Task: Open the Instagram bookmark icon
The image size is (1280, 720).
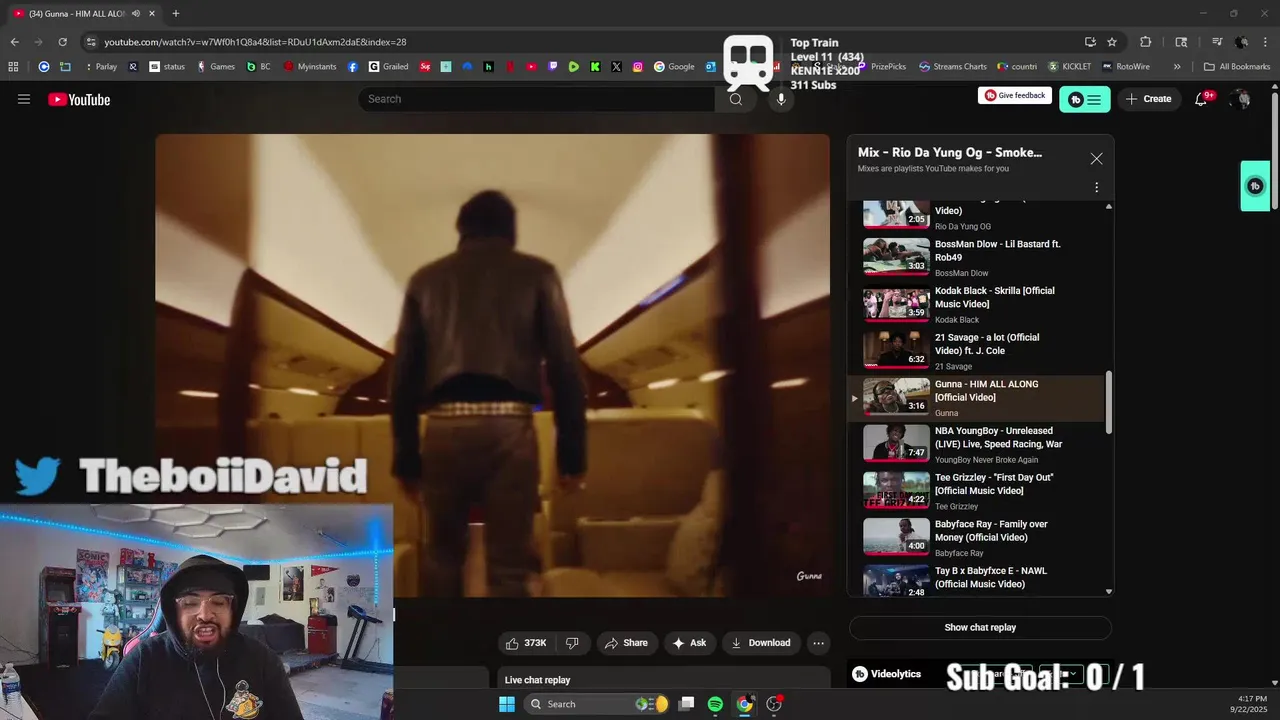Action: 637,67
